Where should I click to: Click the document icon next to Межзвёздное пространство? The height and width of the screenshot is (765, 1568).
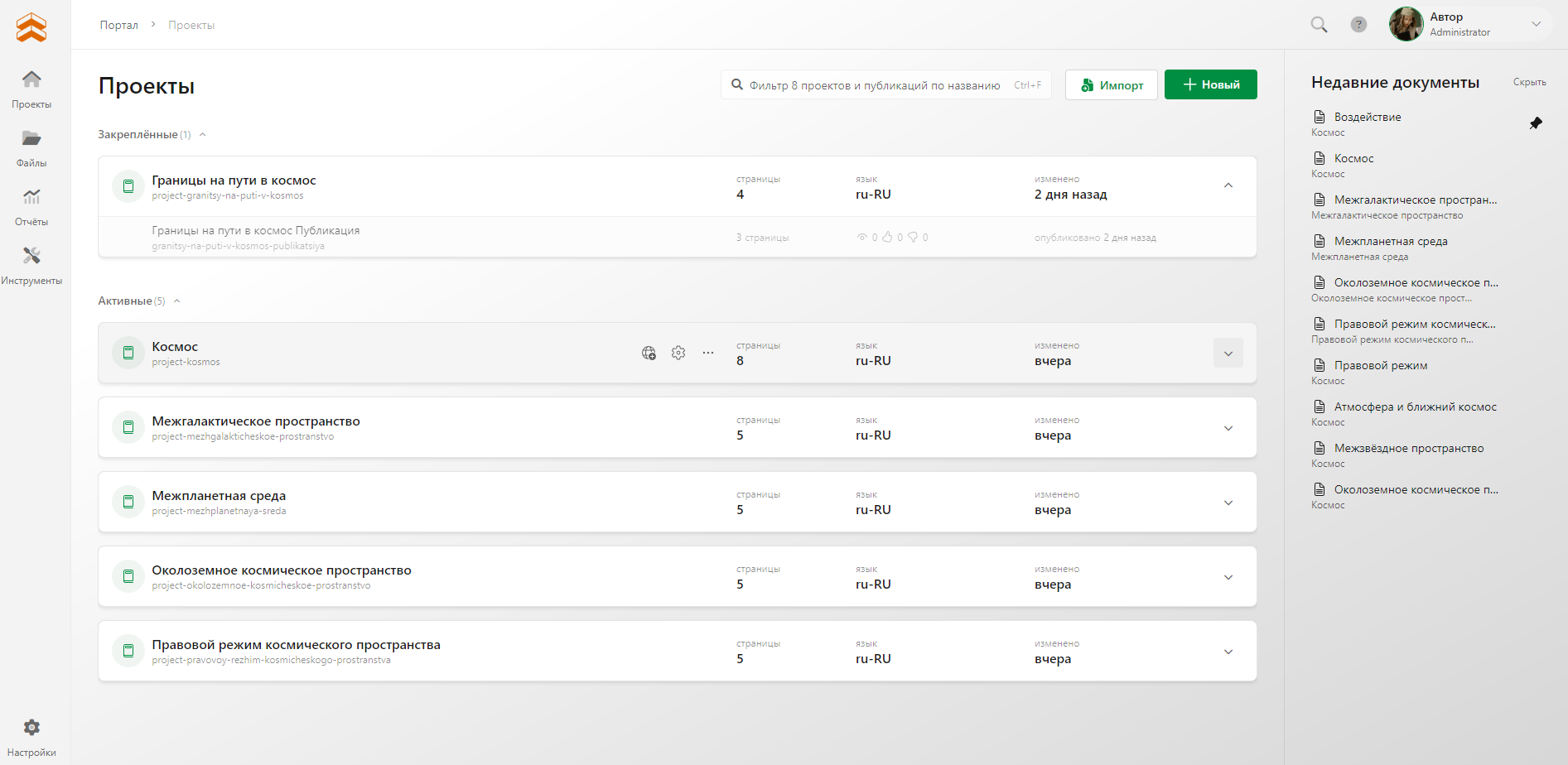pos(1320,448)
